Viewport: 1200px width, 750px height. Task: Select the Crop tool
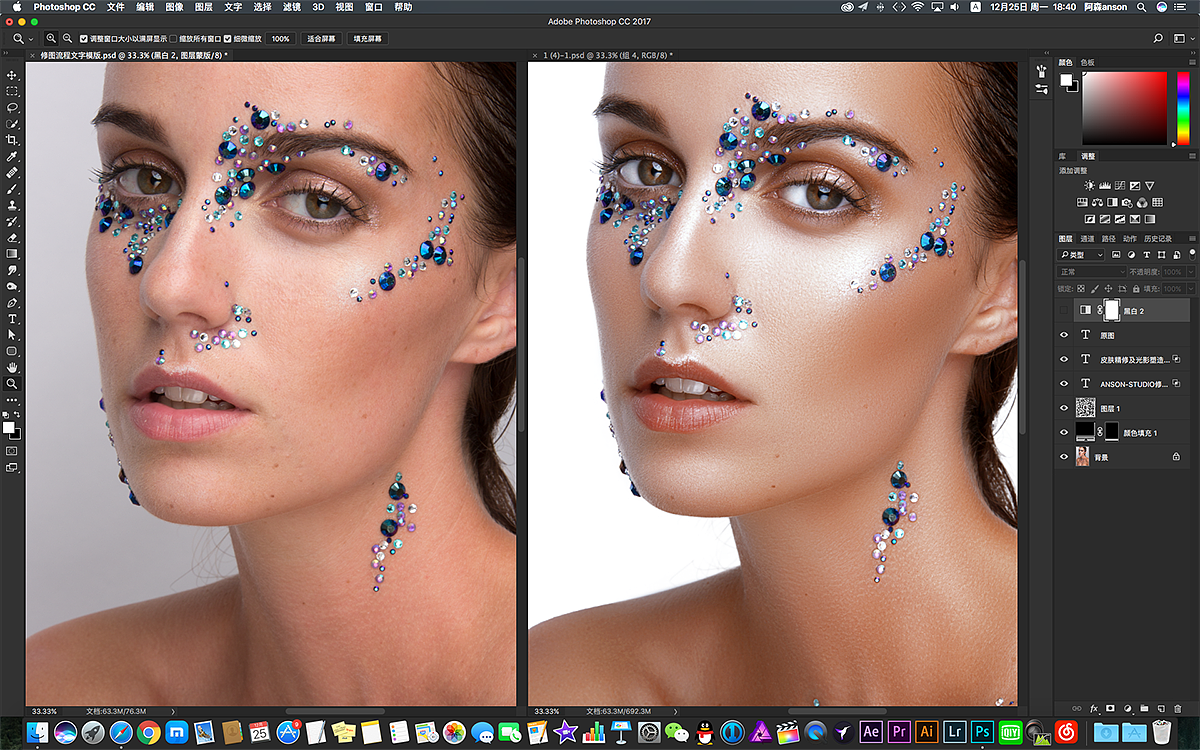12,140
